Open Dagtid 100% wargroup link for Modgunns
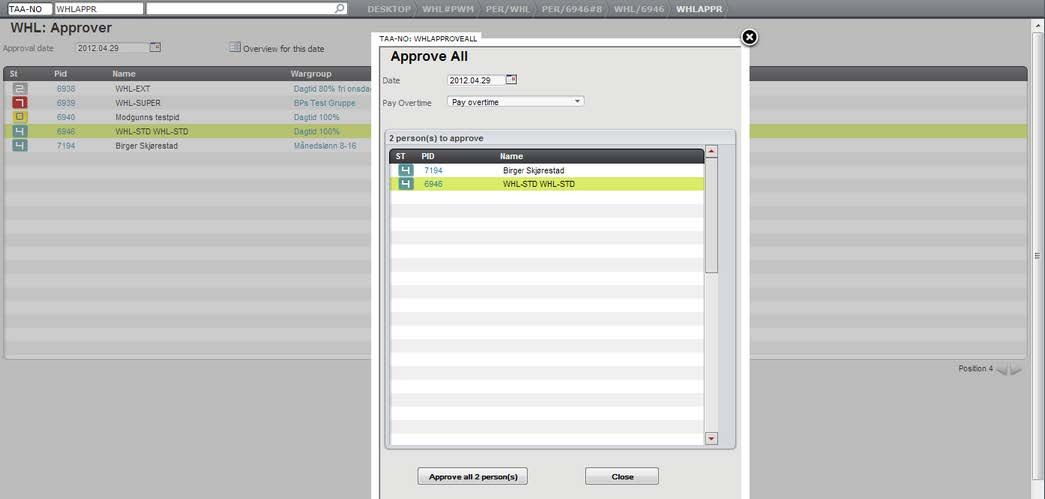This screenshot has height=499, width=1045. coord(316,117)
